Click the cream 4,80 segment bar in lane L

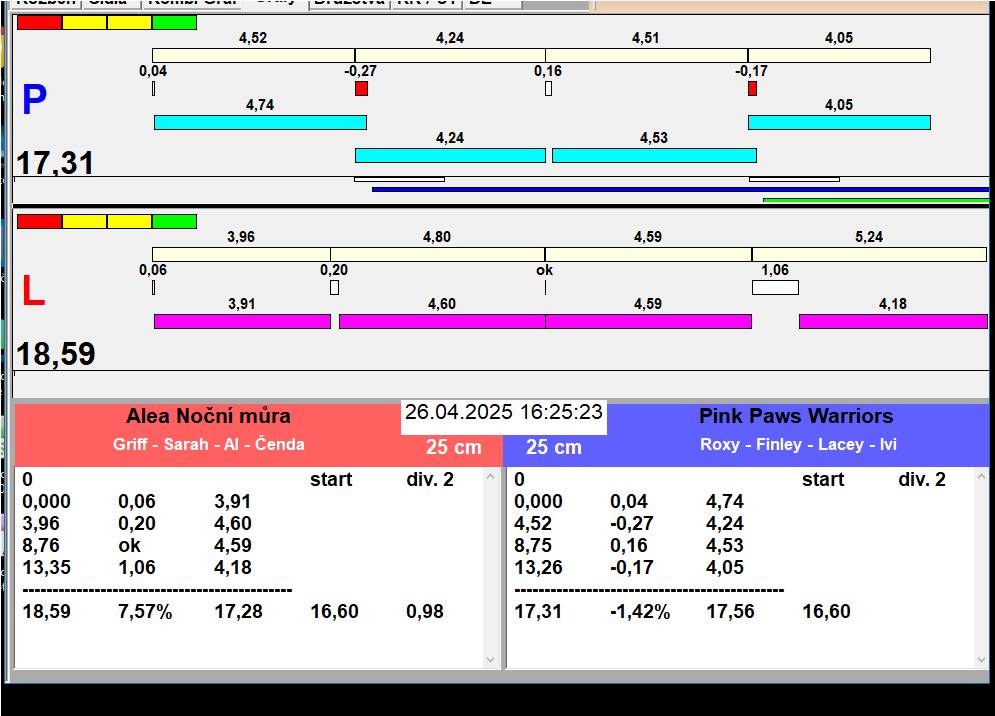(x=437, y=255)
